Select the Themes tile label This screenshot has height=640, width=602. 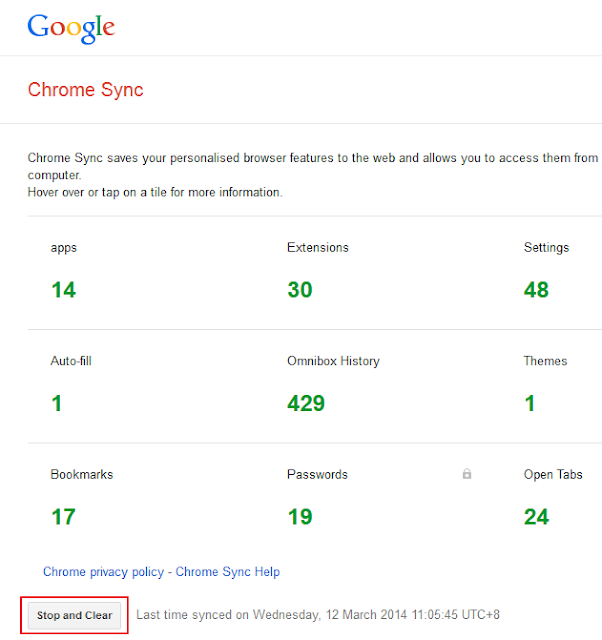[x=546, y=361]
